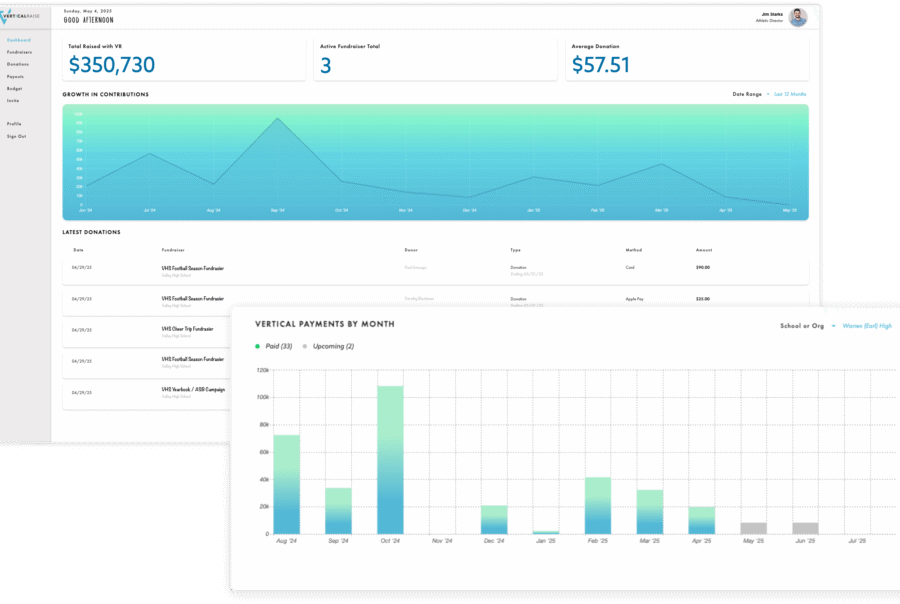Click the Aug '24 payments bar
This screenshot has height=604, width=900.
pyautogui.click(x=286, y=484)
